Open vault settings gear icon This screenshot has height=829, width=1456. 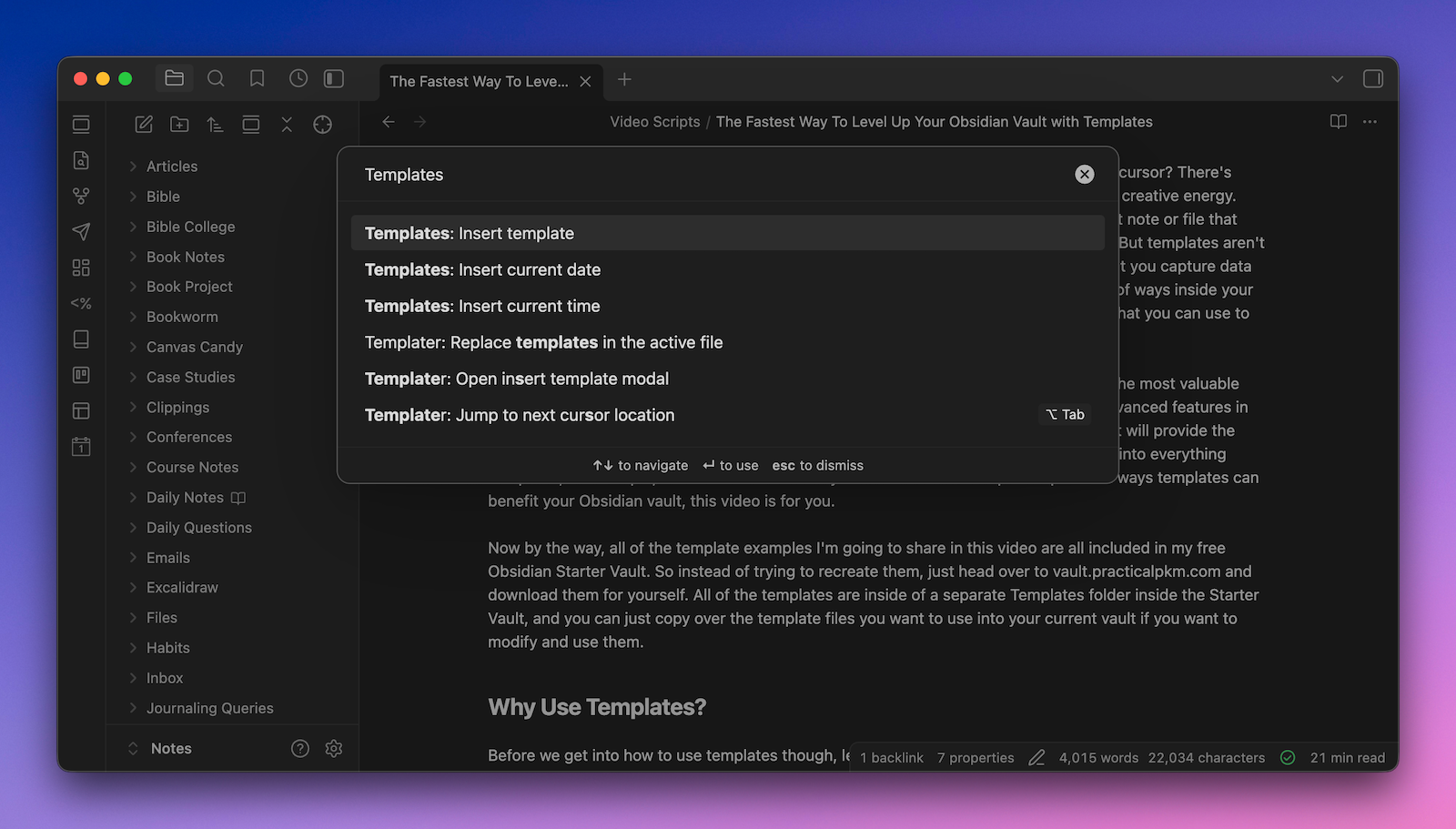(334, 748)
